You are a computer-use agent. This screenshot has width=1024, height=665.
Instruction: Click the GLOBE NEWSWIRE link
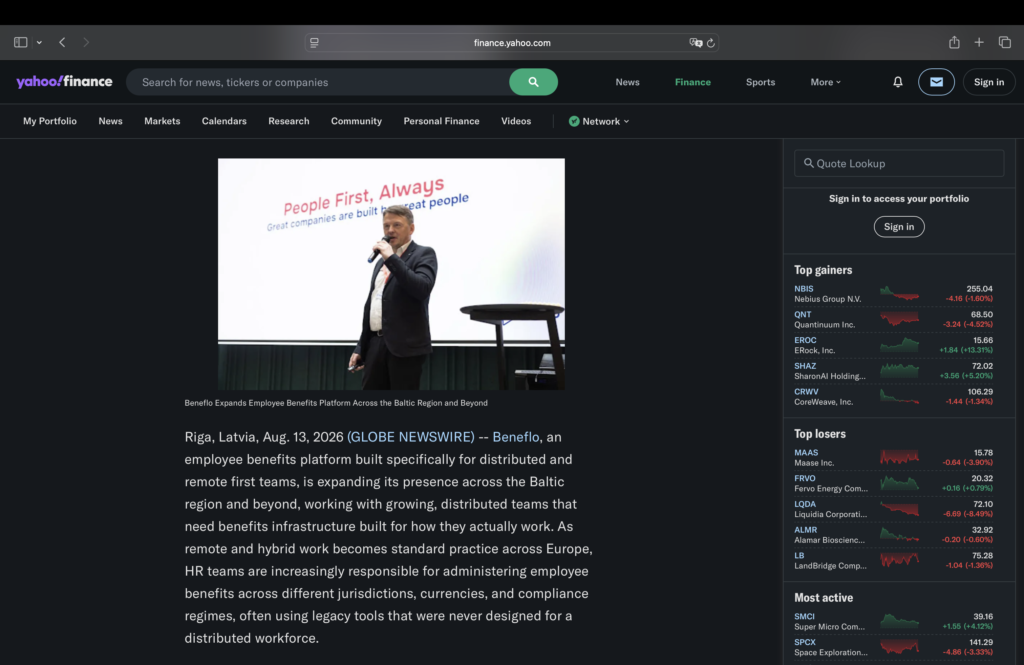(411, 437)
